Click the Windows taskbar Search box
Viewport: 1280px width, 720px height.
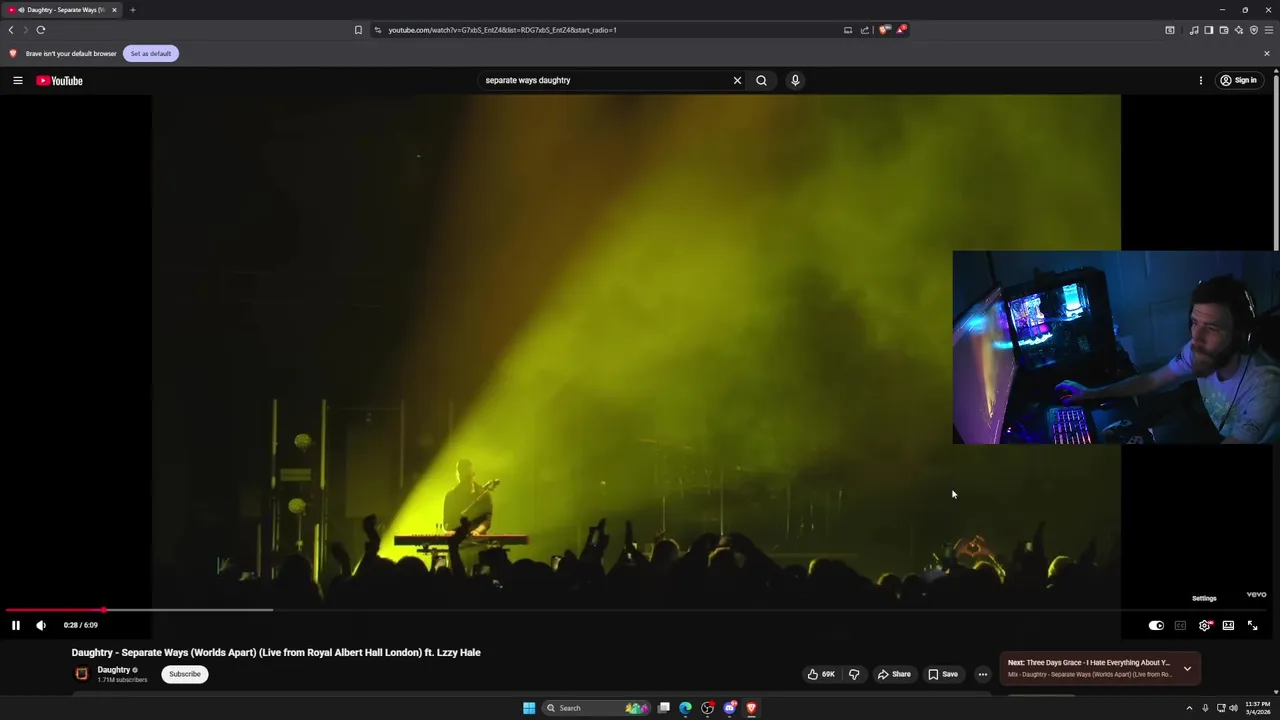598,708
